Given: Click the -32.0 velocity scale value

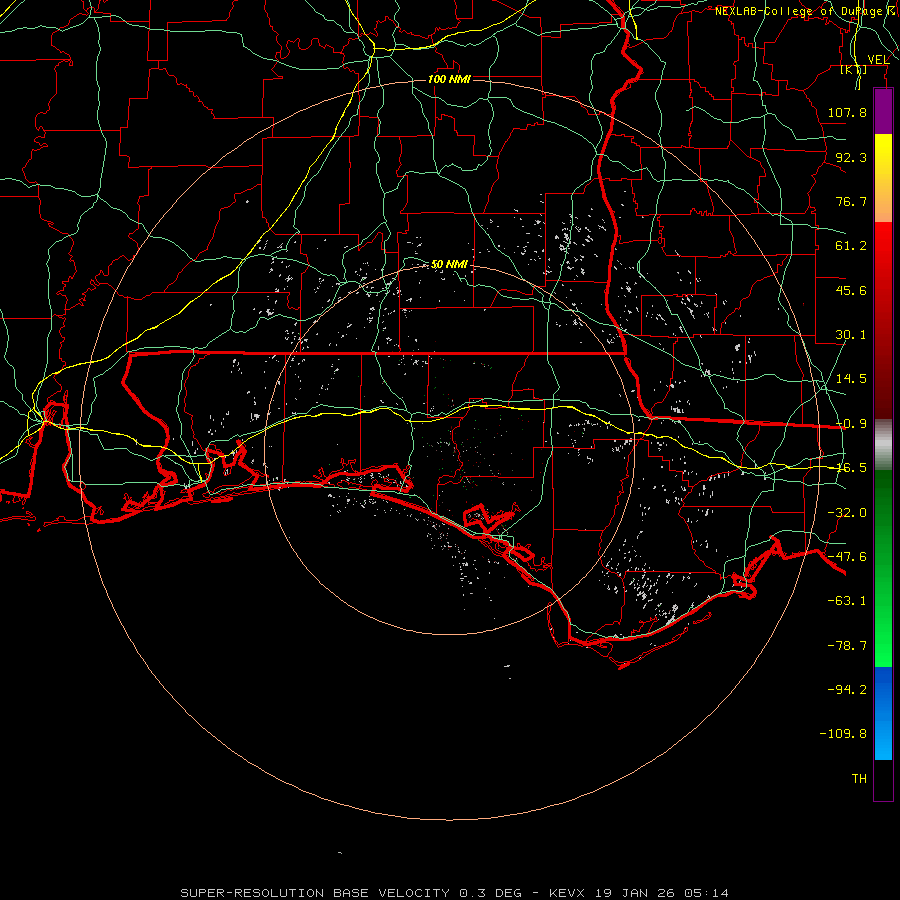Looking at the screenshot, I should coord(847,513).
